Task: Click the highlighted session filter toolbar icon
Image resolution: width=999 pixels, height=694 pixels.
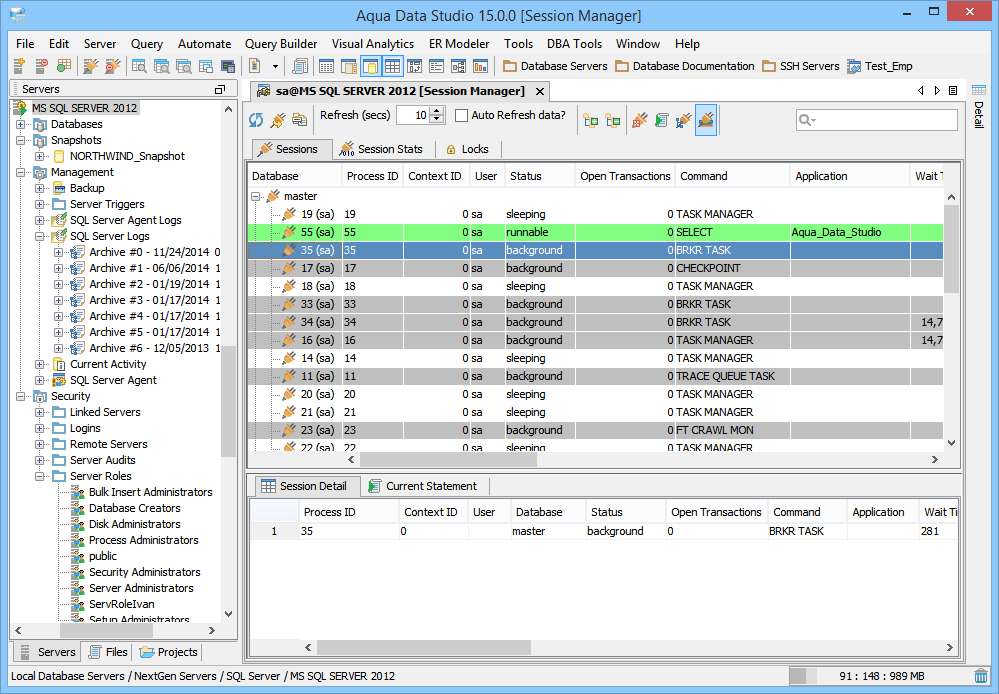Action: 706,120
